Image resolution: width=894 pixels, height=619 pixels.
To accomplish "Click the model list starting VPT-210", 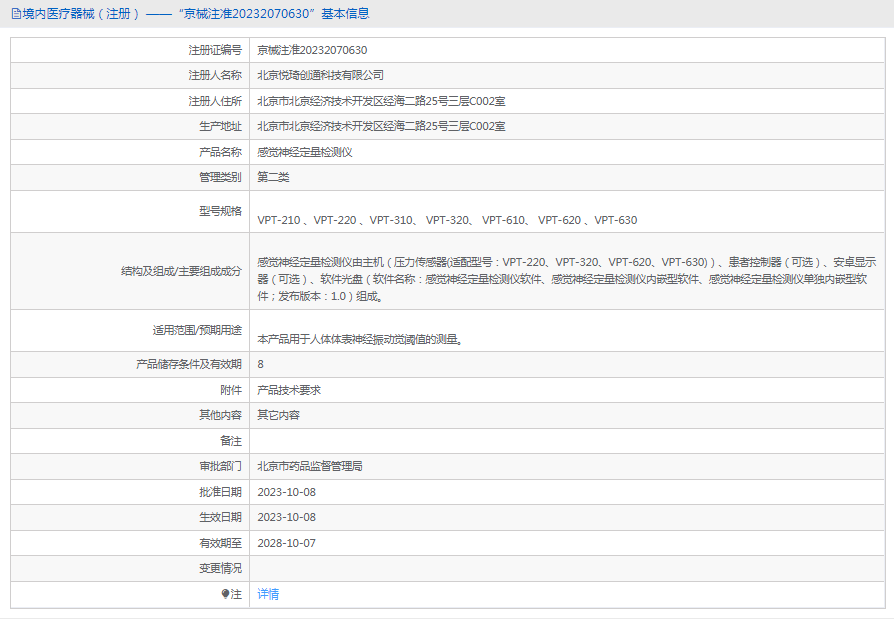I will (x=447, y=220).
